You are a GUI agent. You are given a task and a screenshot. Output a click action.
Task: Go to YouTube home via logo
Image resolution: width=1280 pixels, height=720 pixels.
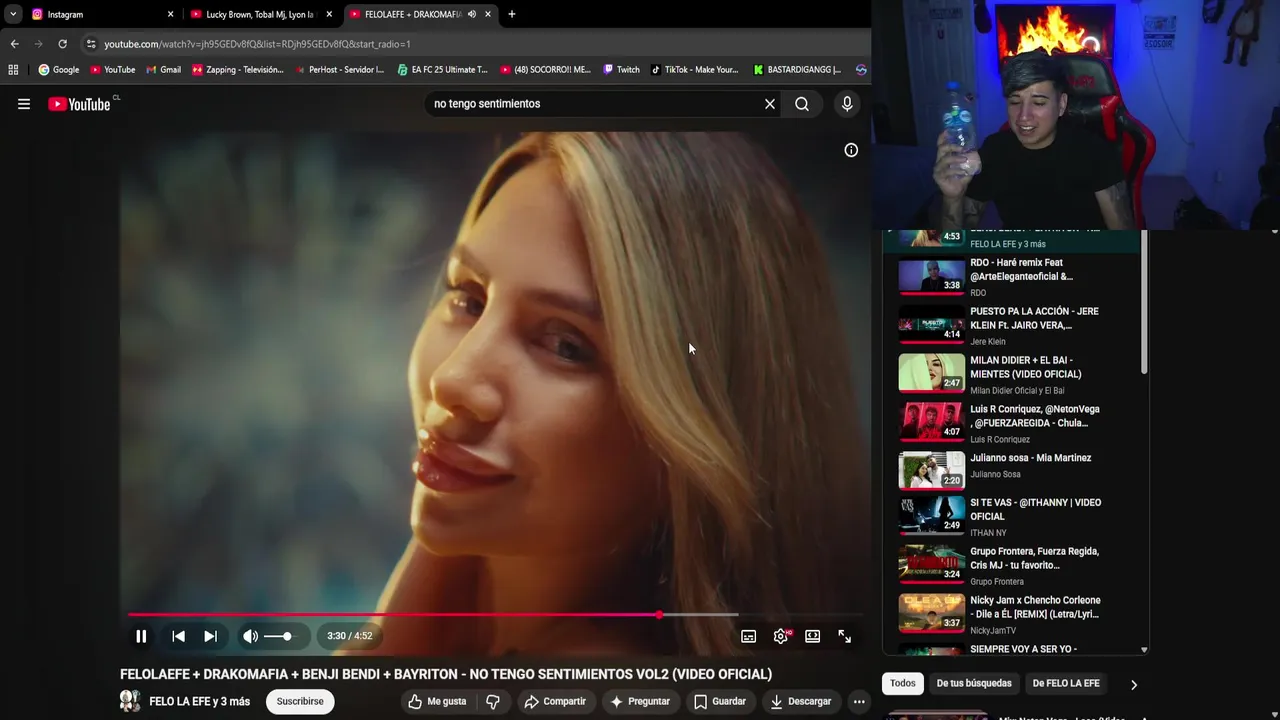pyautogui.click(x=79, y=104)
